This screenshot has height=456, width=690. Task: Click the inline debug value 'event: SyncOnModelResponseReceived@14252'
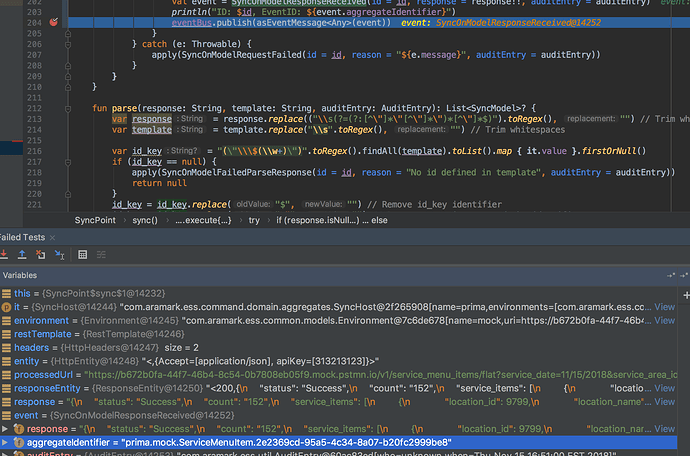pos(501,22)
